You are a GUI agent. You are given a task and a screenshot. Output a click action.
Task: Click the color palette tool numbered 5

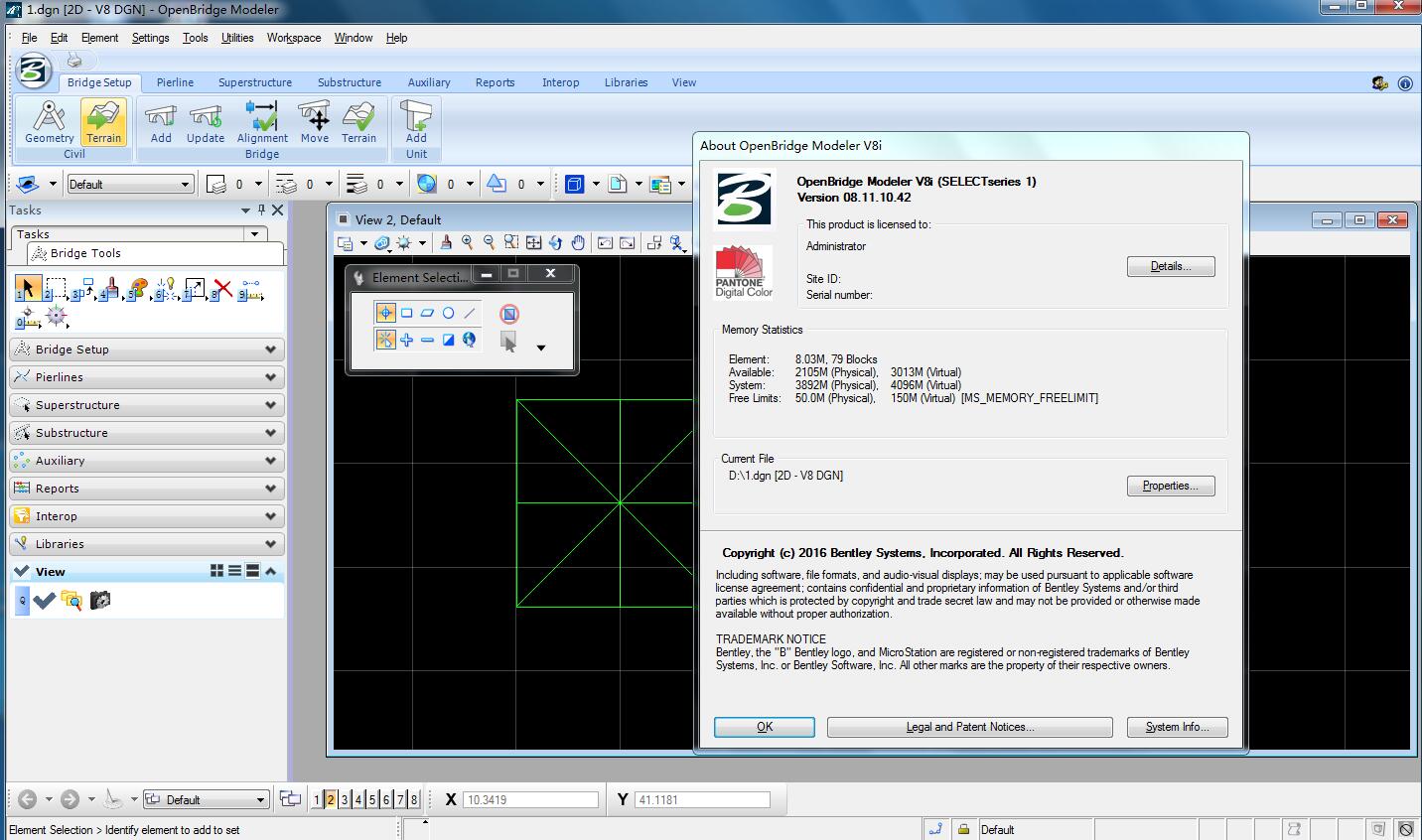coord(138,289)
